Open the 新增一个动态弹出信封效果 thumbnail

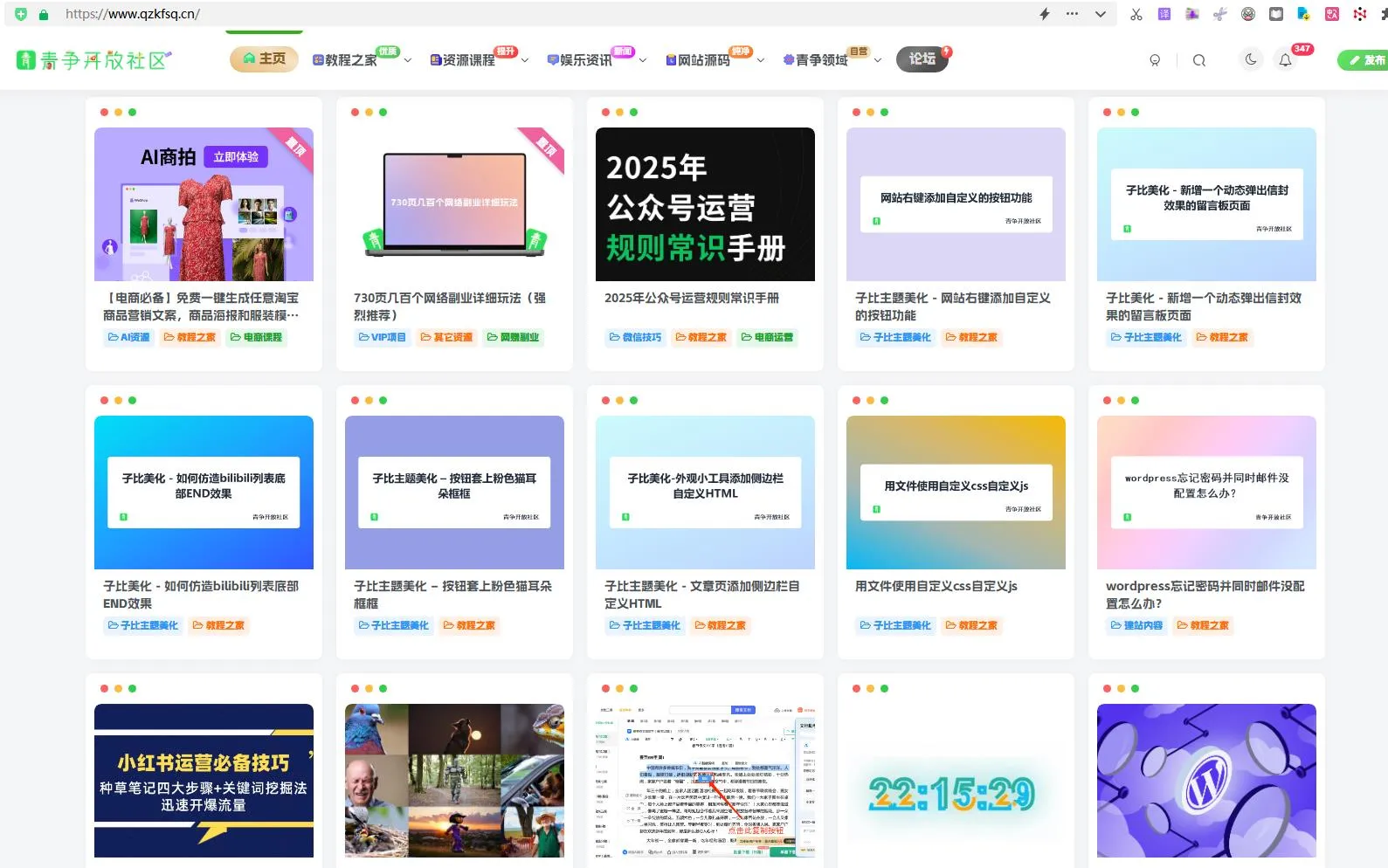1206,204
